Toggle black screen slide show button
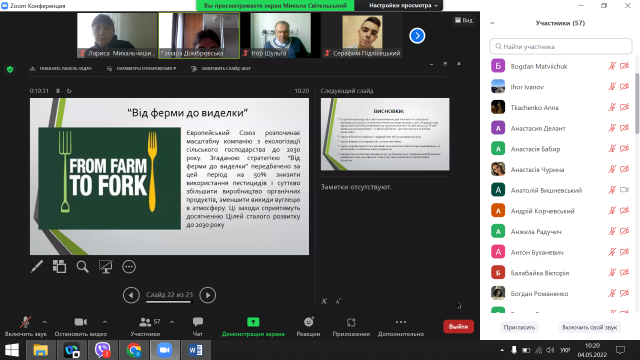640x360 pixels. click(x=106, y=267)
